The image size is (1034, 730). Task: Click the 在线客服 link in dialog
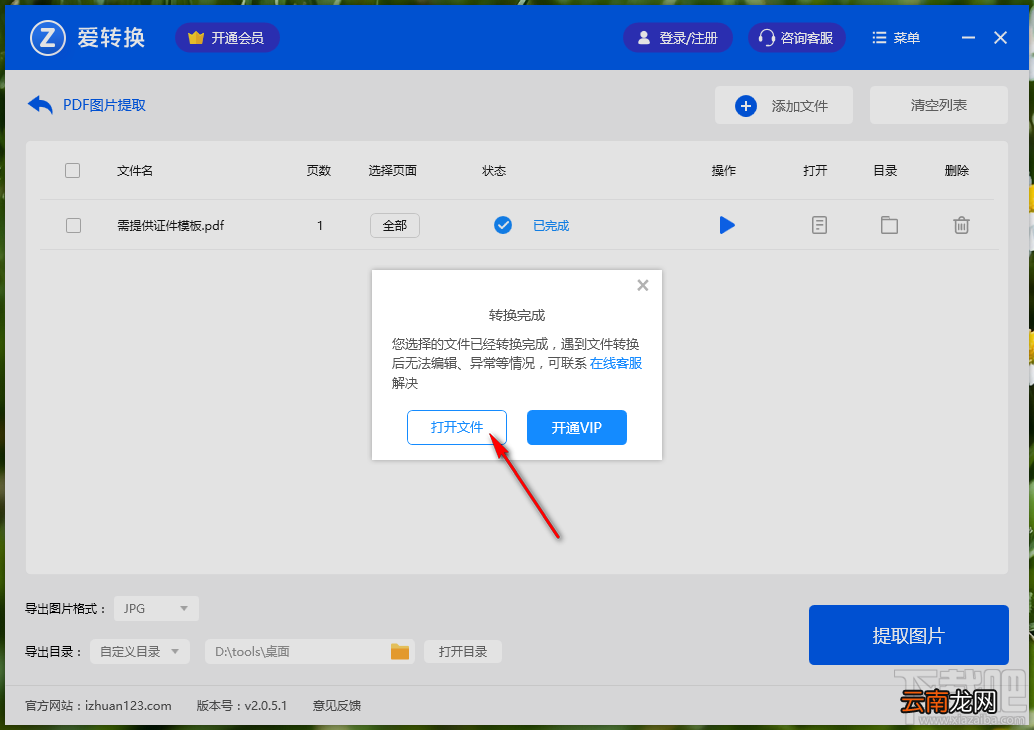click(x=616, y=363)
